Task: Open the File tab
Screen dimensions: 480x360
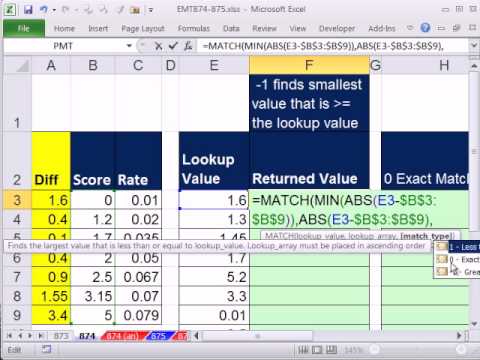Action: [24, 29]
